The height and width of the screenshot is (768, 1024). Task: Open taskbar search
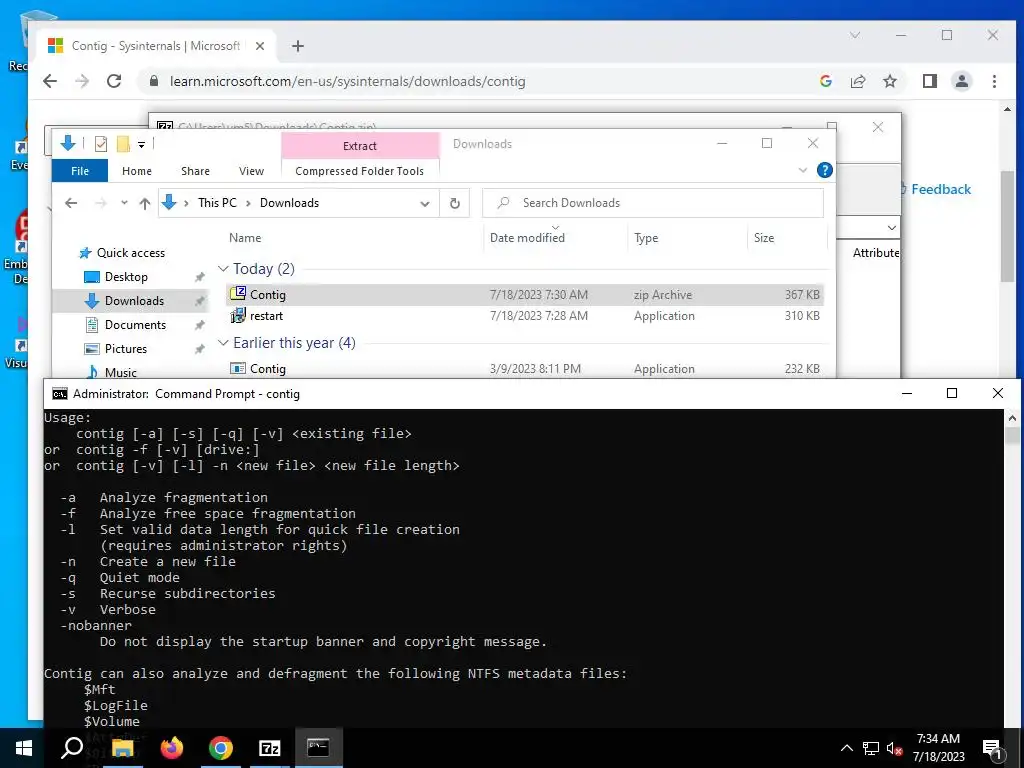72,748
